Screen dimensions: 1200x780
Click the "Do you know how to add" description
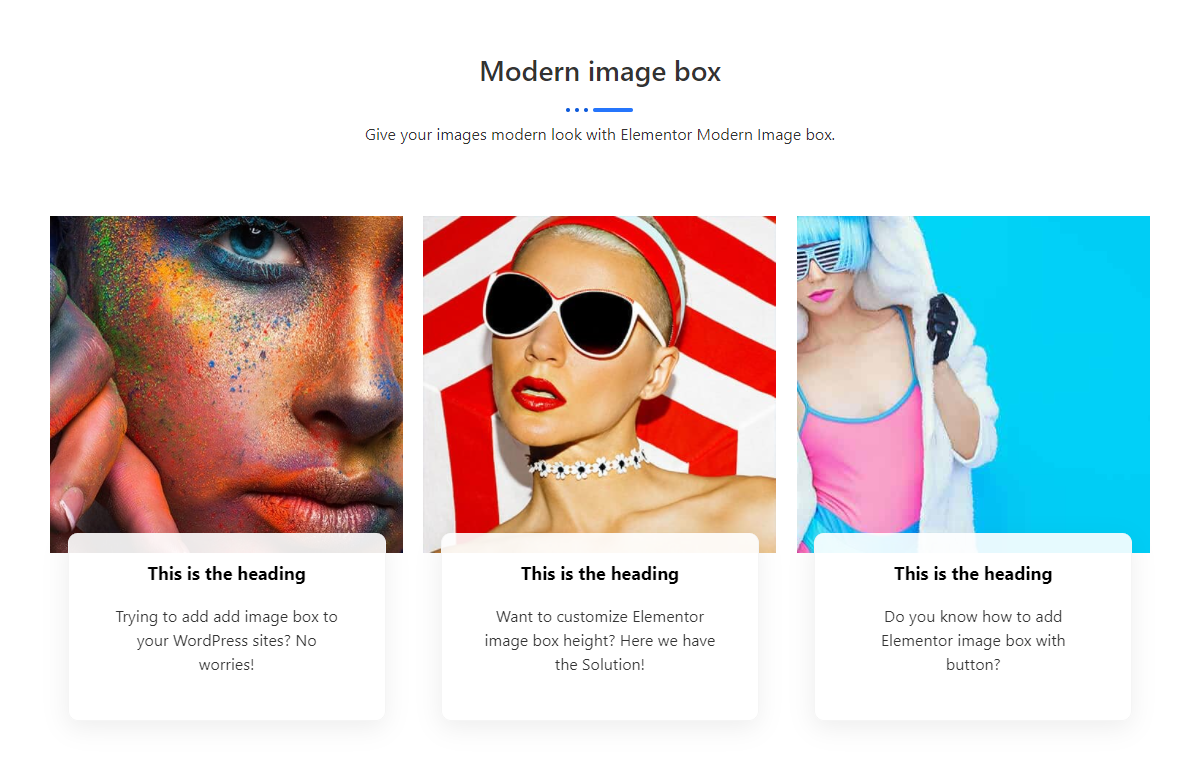(x=972, y=640)
